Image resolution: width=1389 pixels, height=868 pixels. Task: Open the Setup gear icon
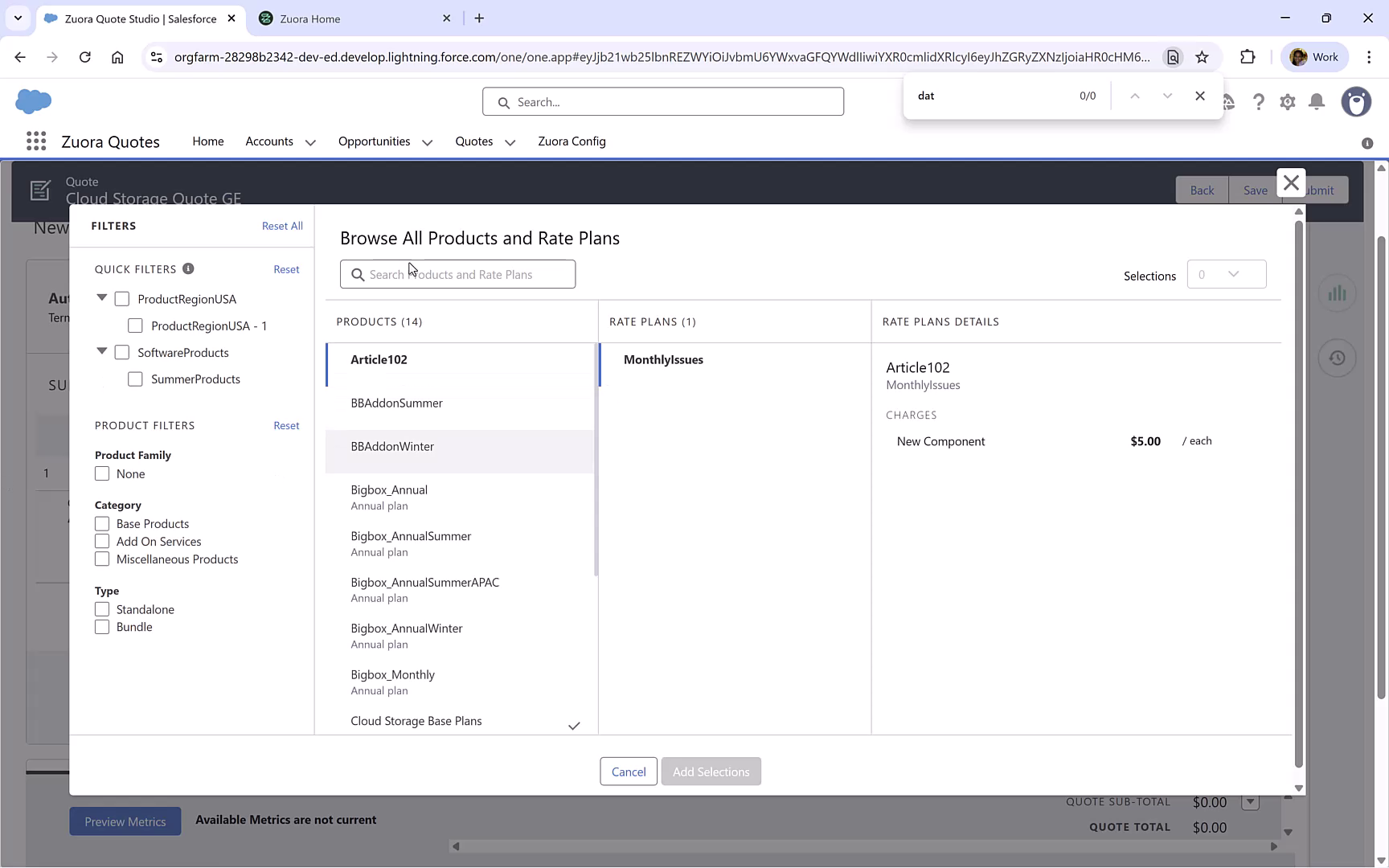1287,102
